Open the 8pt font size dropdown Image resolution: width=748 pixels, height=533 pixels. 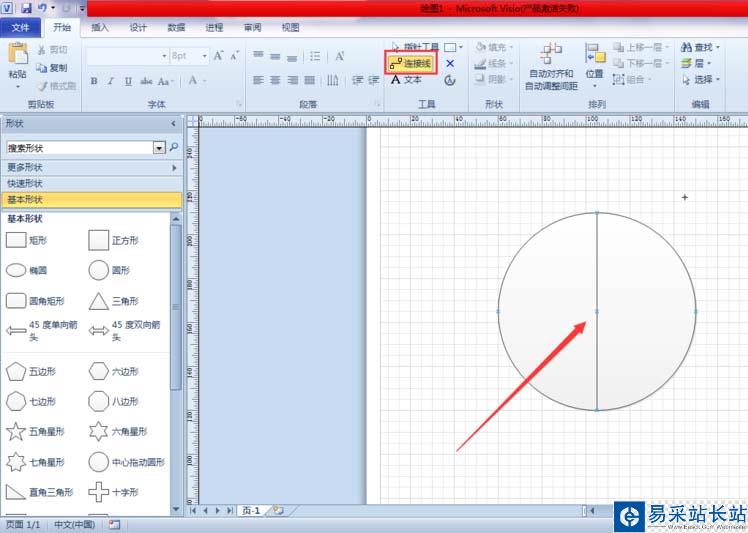[204, 56]
